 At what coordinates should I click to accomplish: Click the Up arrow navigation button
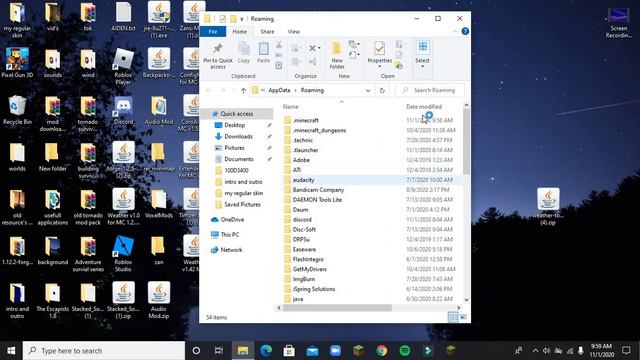(243, 90)
